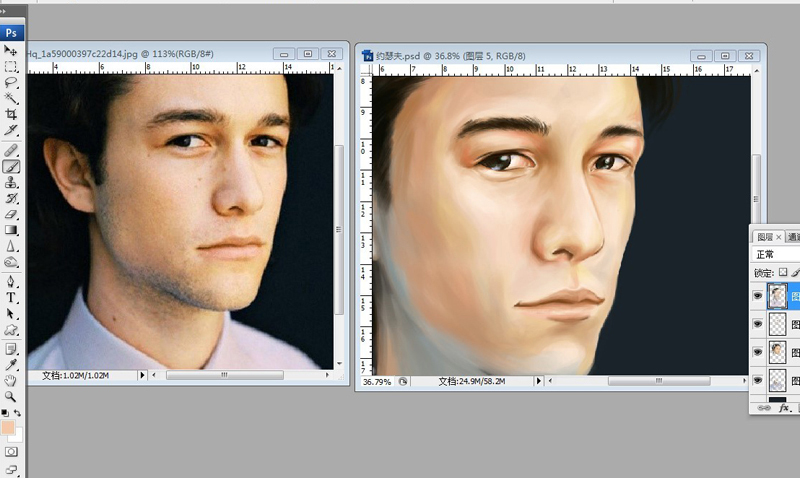Click the Ps logo at toolbar top

point(11,33)
